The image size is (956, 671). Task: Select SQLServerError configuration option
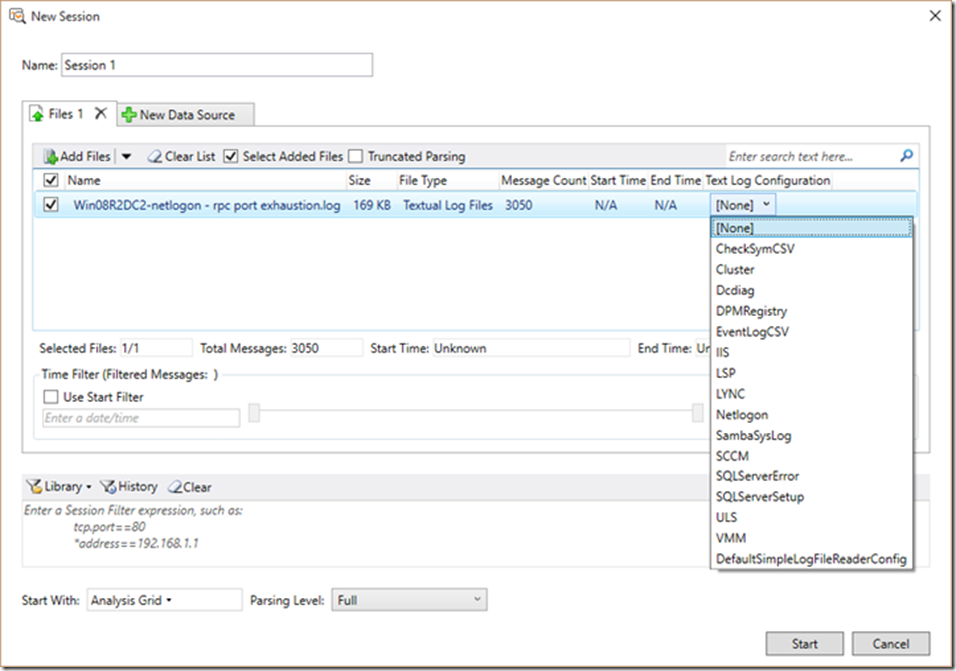(812, 476)
